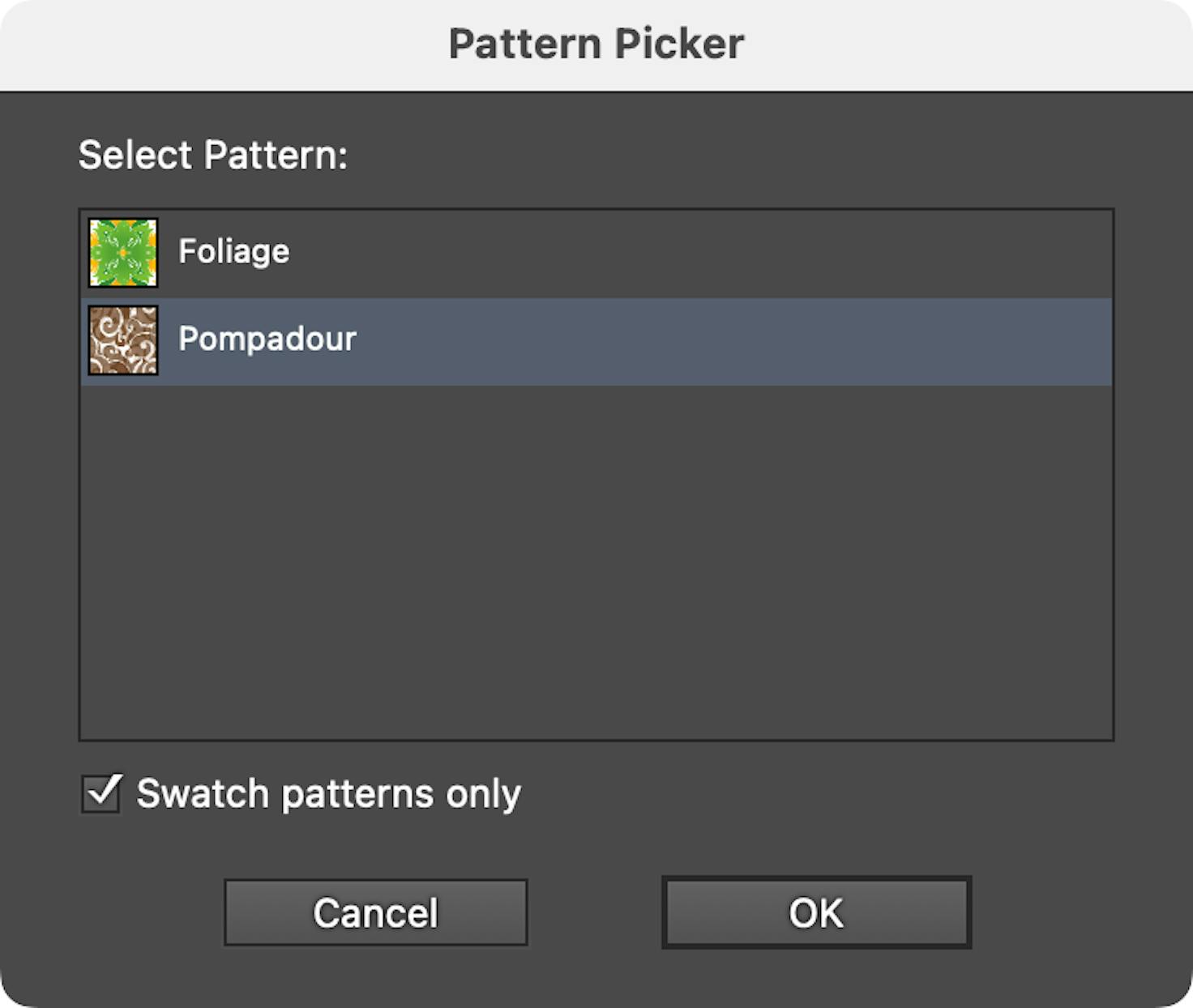Dismiss the dialog using Cancel

[x=375, y=911]
